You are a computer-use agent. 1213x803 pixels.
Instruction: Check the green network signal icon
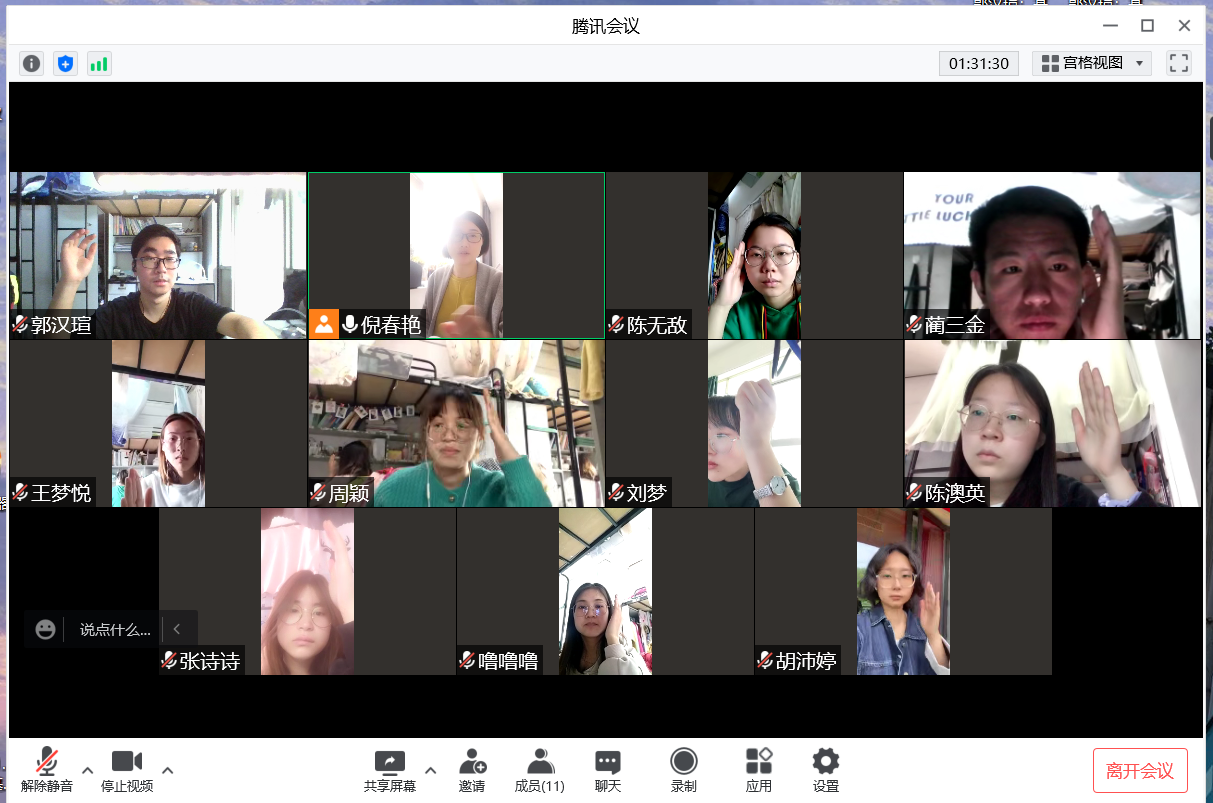tap(99, 64)
